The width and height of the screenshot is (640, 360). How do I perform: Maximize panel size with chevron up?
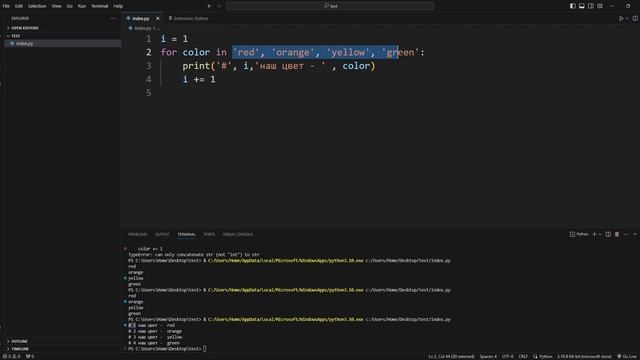coord(635,234)
